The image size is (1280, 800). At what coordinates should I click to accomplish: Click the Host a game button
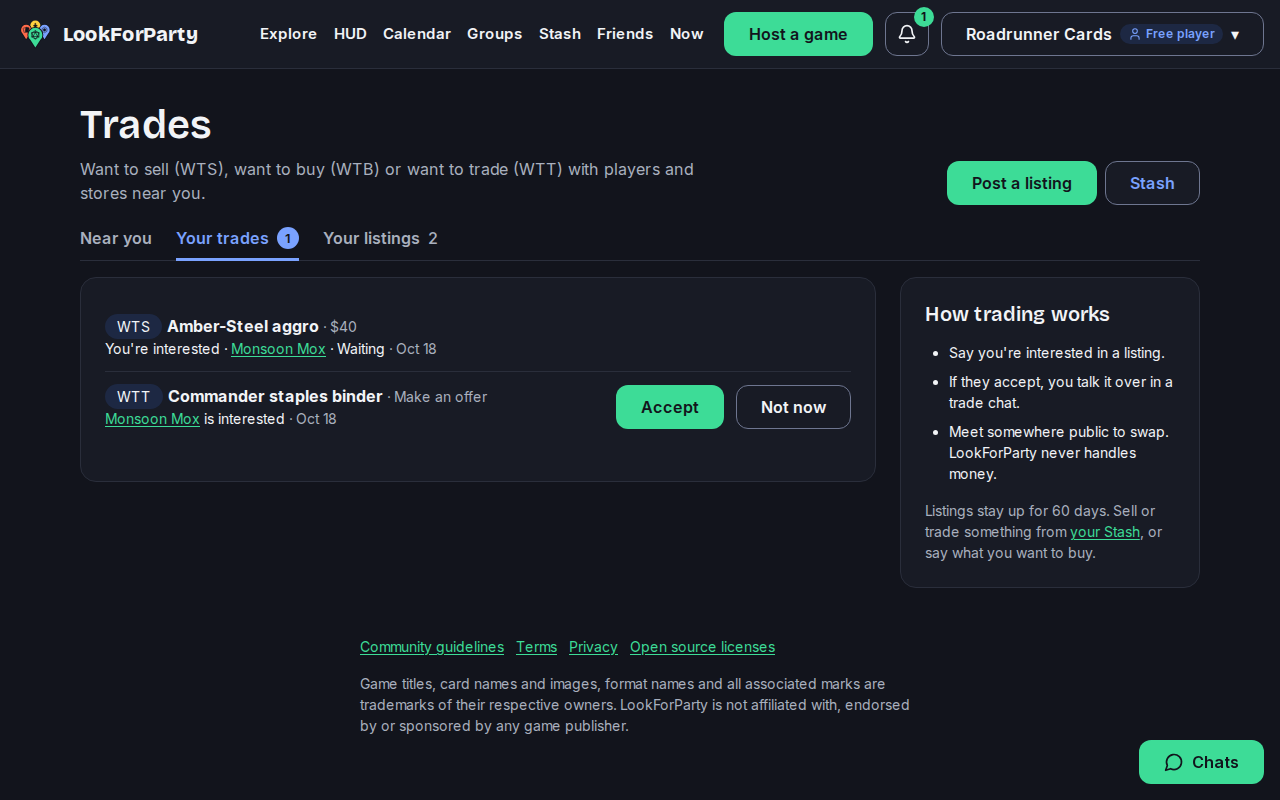coord(798,34)
